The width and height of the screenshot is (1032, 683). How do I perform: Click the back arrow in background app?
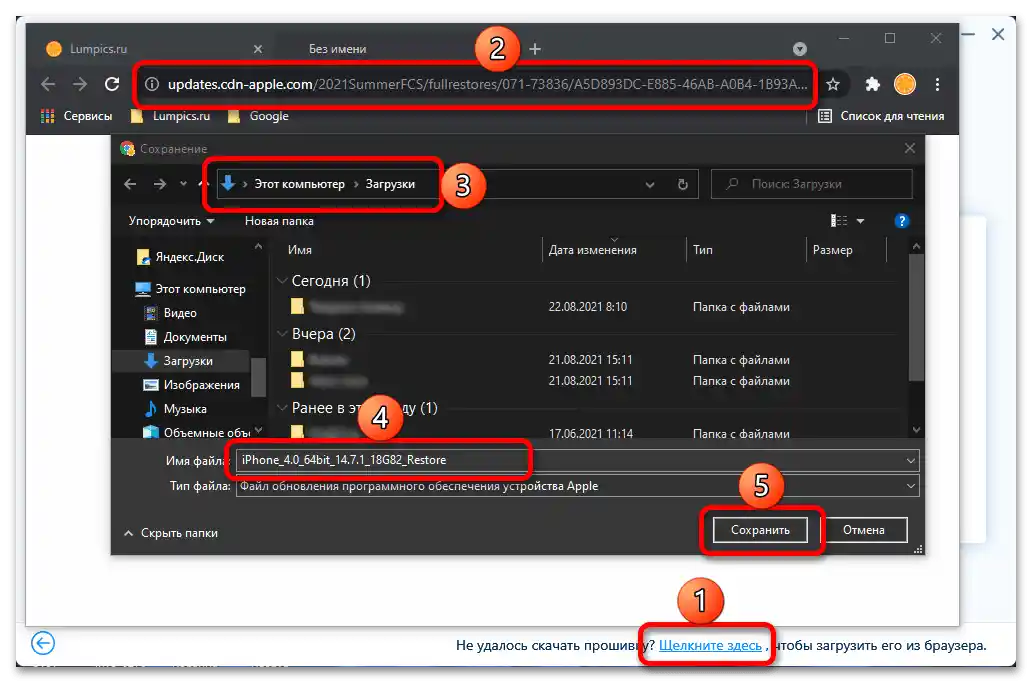(43, 643)
